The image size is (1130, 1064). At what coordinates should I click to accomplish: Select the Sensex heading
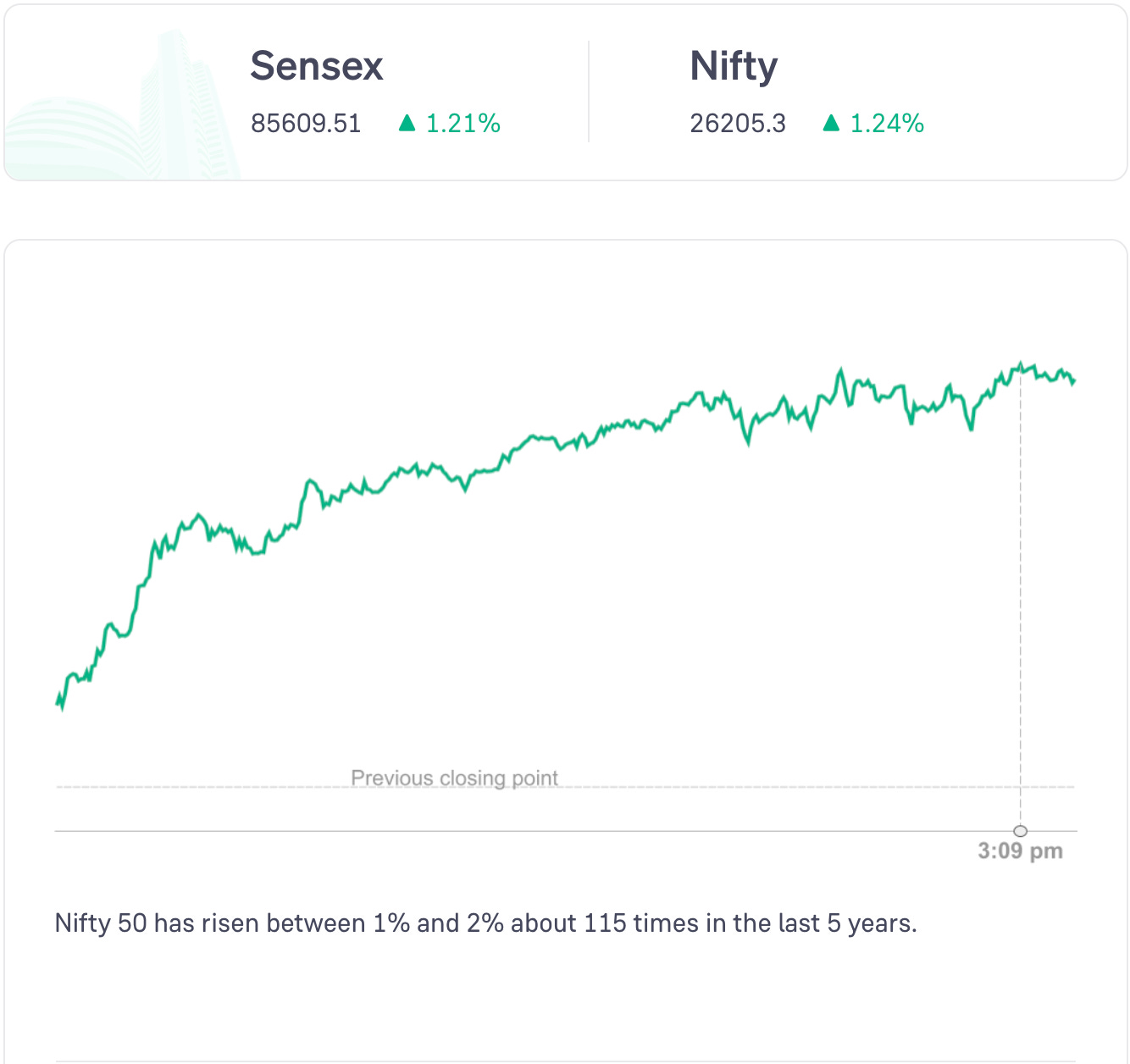(317, 66)
